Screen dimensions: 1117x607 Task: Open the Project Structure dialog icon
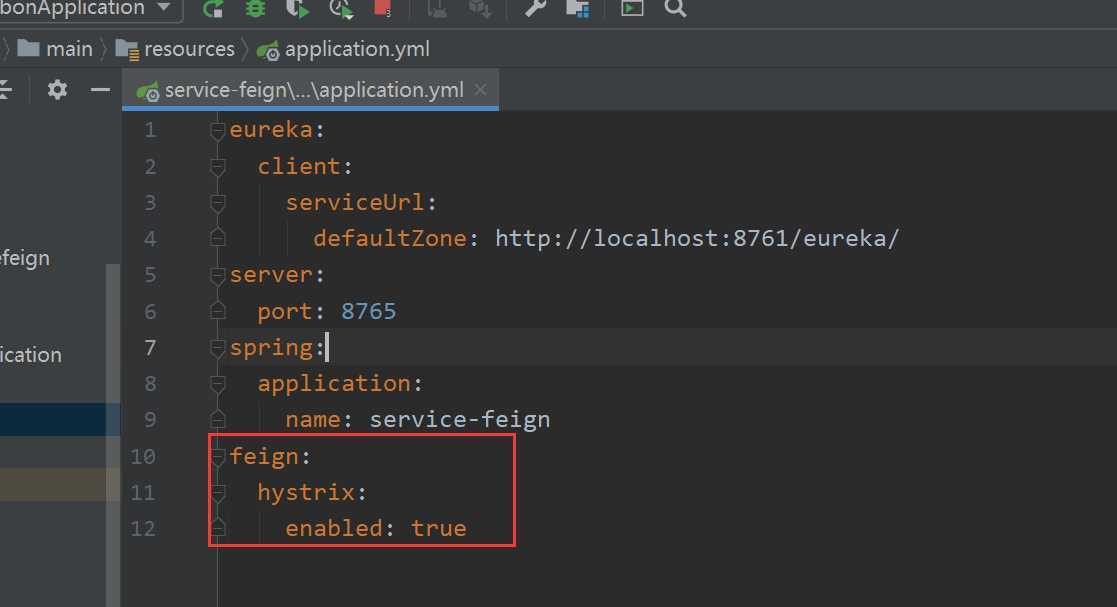point(577,9)
